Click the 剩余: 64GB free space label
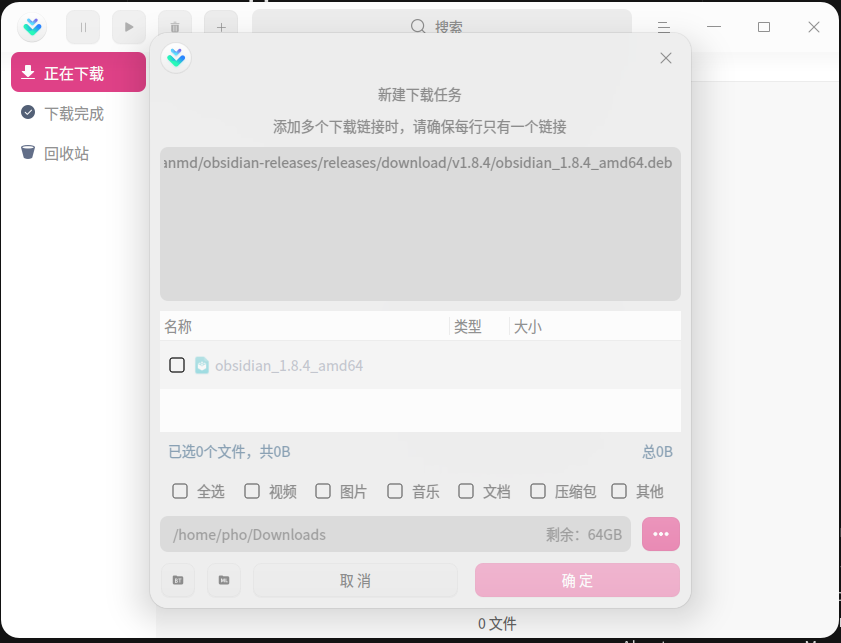The image size is (841, 643). [584, 535]
